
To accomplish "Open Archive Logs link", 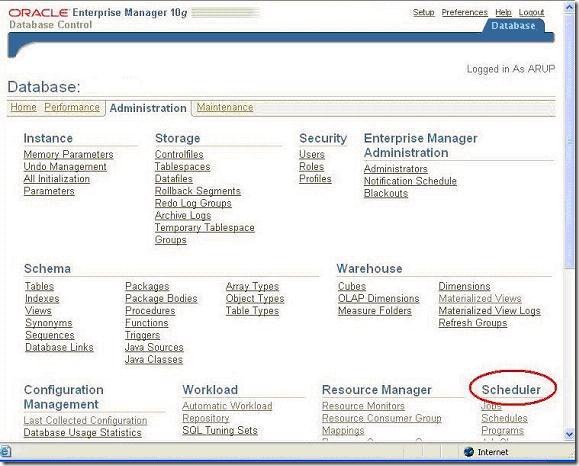I will (183, 215).
